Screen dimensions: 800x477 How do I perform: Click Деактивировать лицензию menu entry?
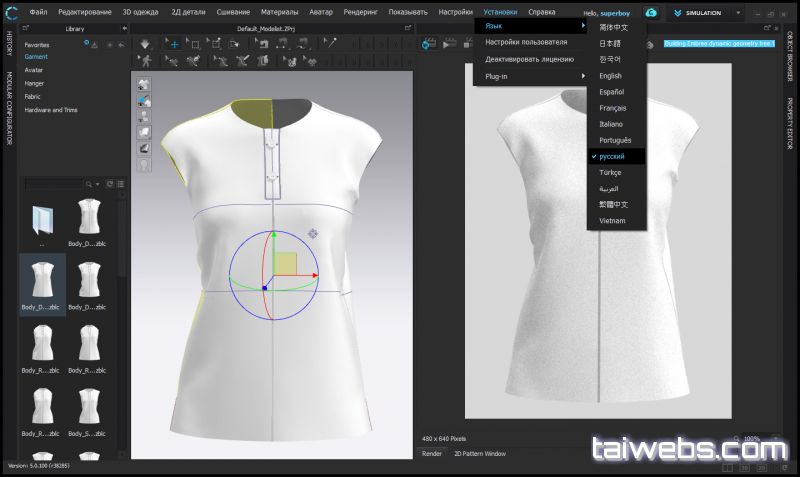pyautogui.click(x=530, y=59)
